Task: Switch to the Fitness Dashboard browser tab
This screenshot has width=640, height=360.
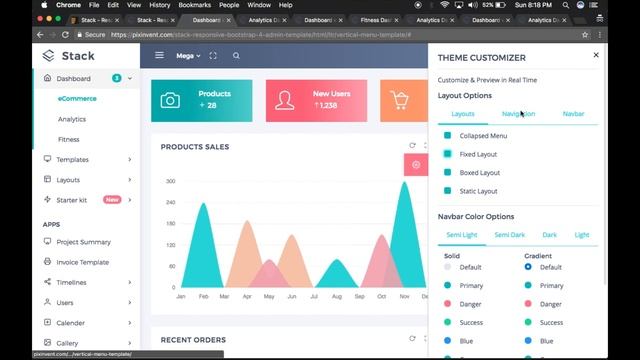Action: (x=375, y=20)
